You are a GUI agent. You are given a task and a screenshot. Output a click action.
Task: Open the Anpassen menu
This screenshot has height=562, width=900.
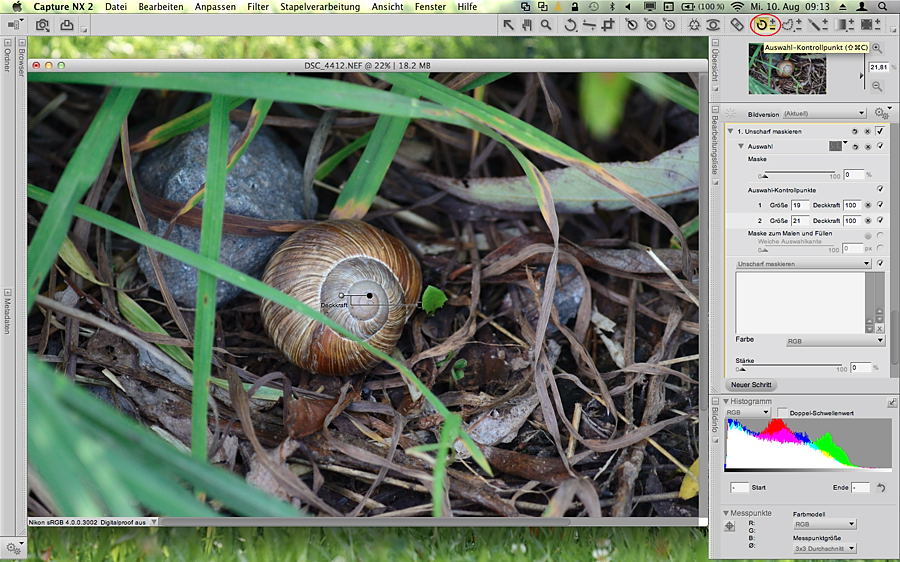215,7
